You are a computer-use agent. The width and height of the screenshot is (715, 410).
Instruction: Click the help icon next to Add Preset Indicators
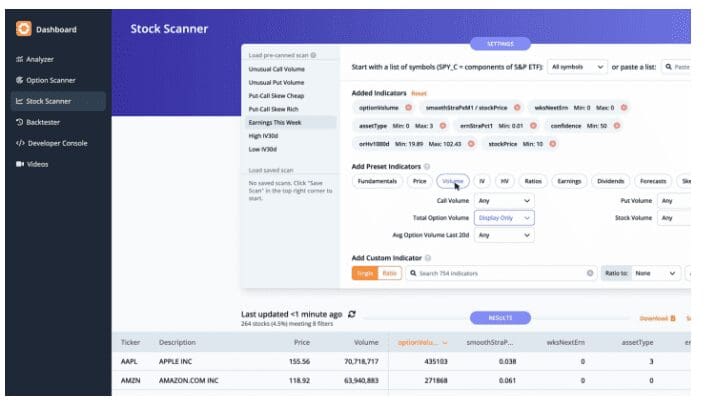click(428, 165)
